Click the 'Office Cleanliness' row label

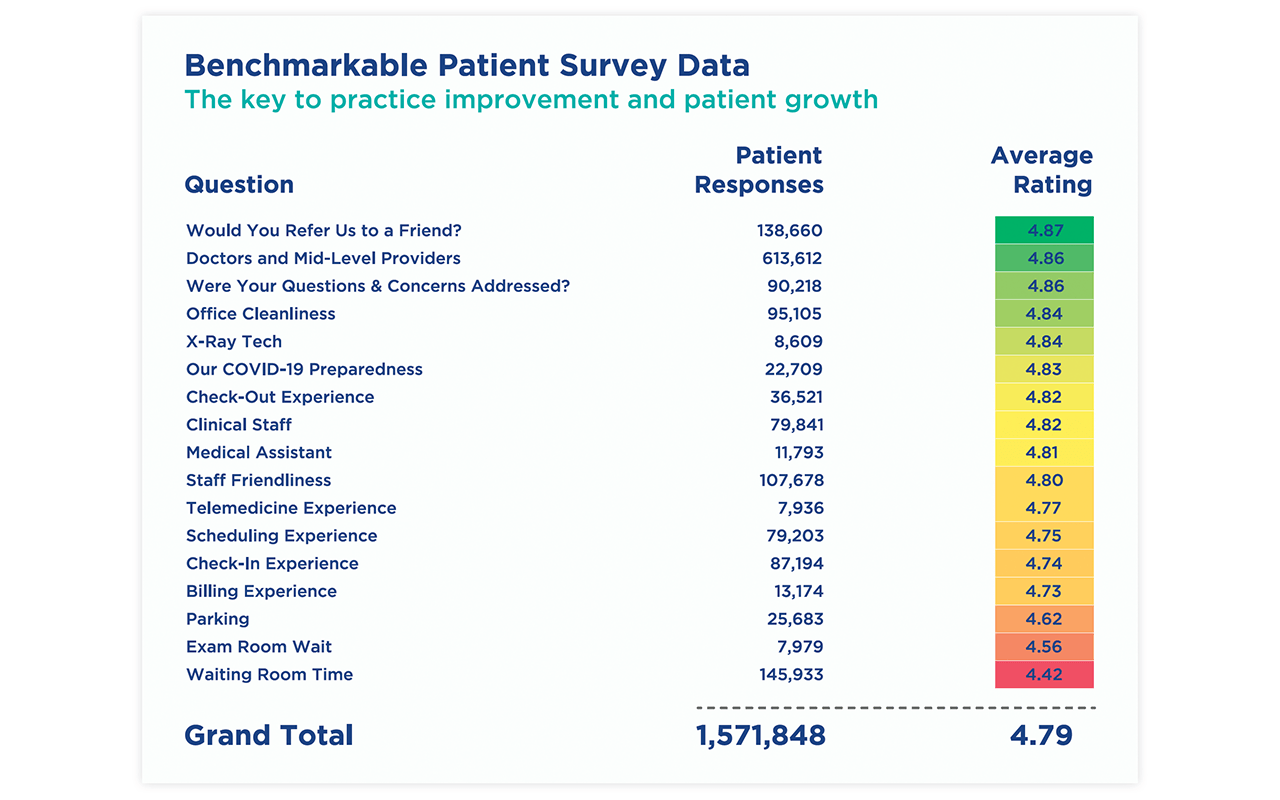click(x=261, y=314)
